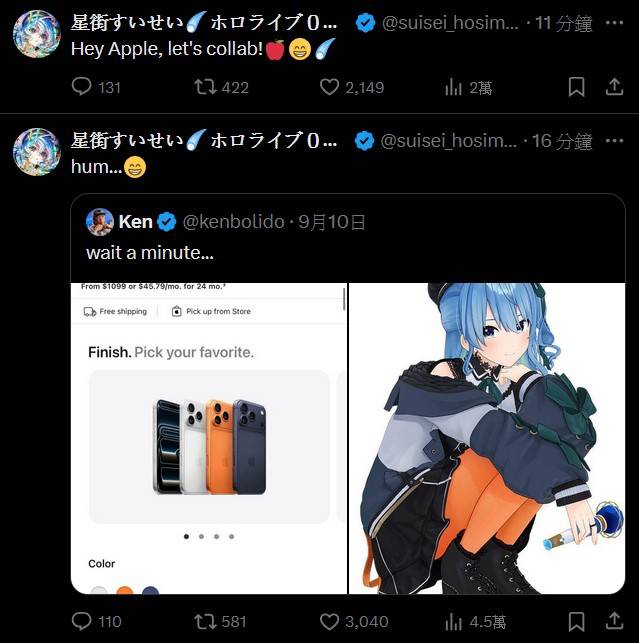The width and height of the screenshot is (639, 643).
Task: Bookmark the "hum..." quote tweet
Action: coord(576,622)
